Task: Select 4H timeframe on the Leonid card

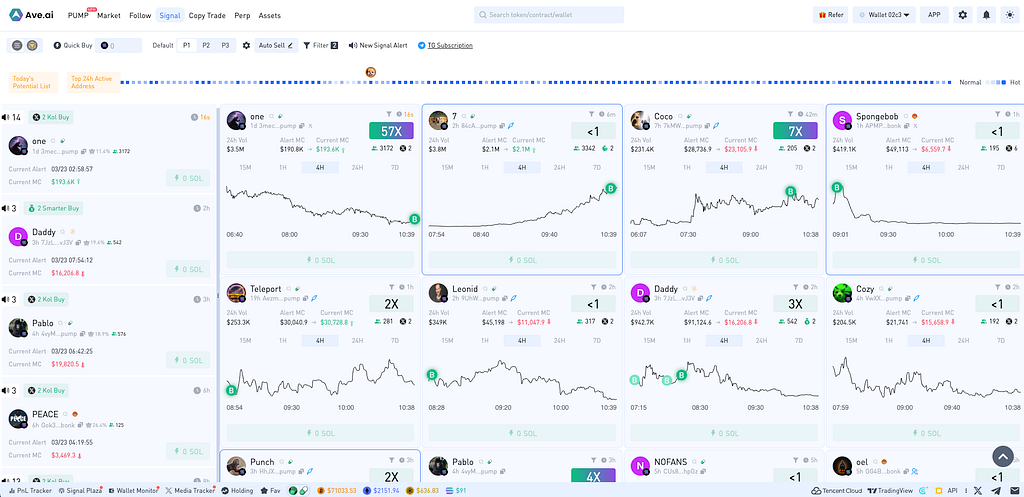Action: 522,340
